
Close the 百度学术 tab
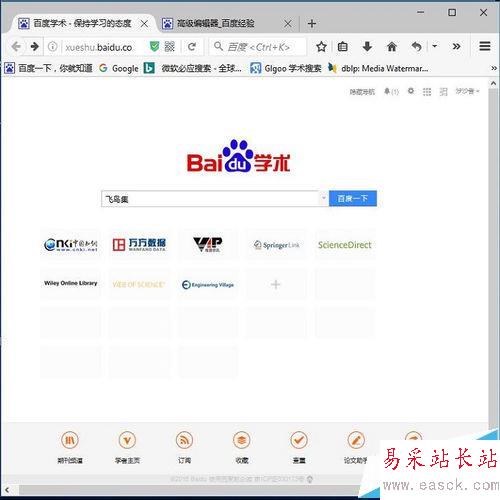coord(144,24)
